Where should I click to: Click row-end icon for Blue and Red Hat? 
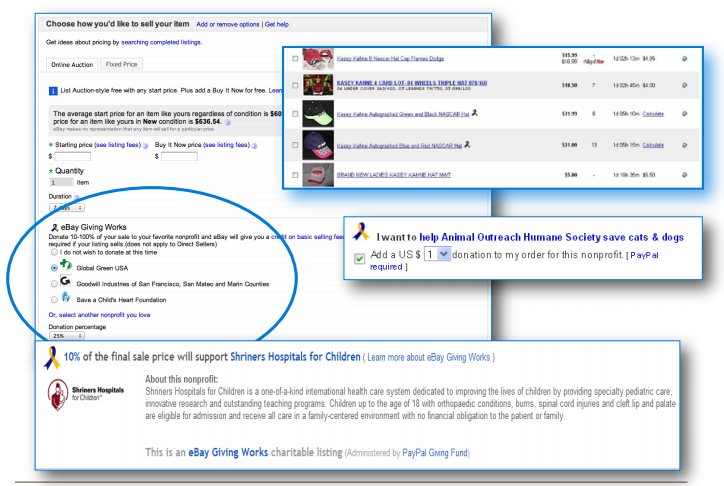tap(684, 145)
